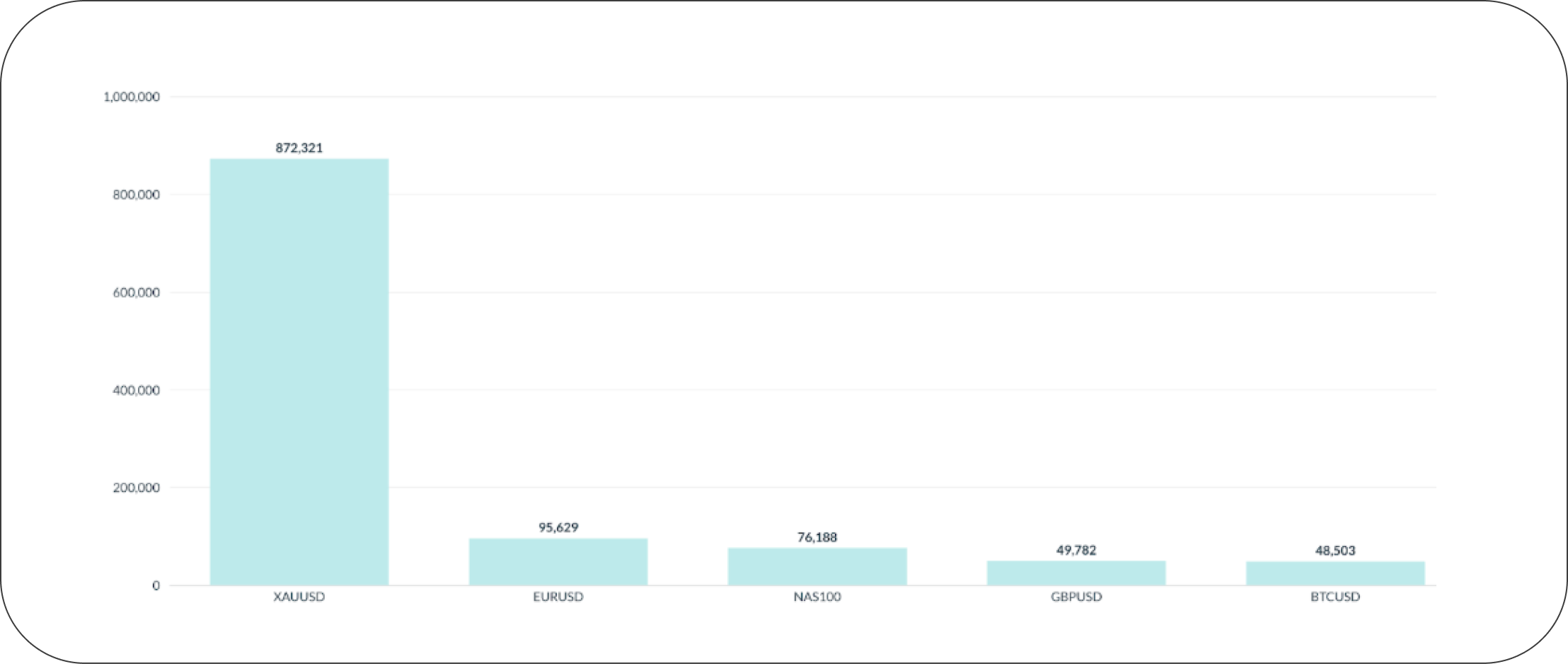Viewport: 1568px width, 664px height.
Task: Click the 1,000,000 y-axis tick label
Action: point(132,97)
